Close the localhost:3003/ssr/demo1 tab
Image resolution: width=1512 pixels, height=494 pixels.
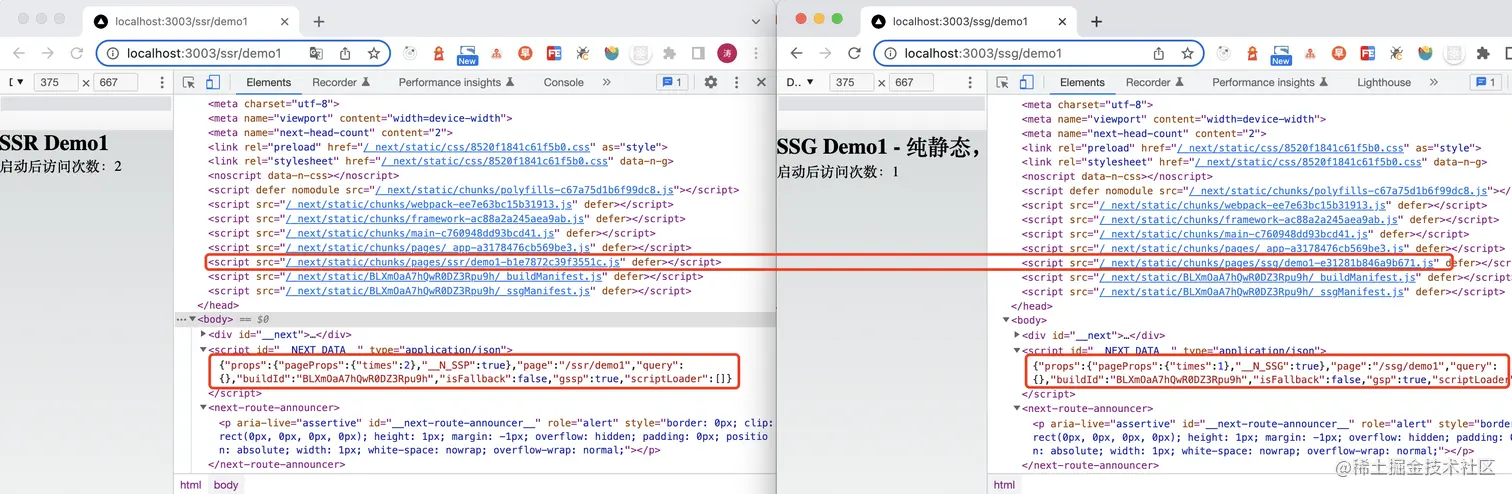[x=285, y=21]
